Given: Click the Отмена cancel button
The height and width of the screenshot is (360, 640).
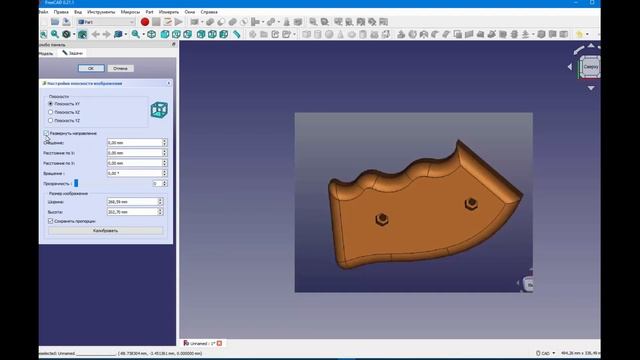Looking at the screenshot, I should pos(120,68).
